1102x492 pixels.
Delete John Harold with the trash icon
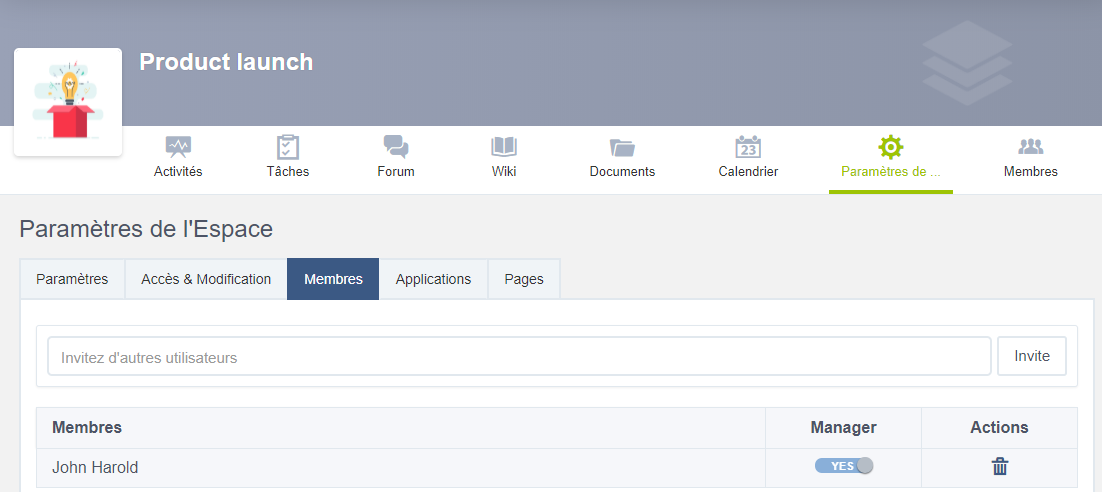pos(999,466)
